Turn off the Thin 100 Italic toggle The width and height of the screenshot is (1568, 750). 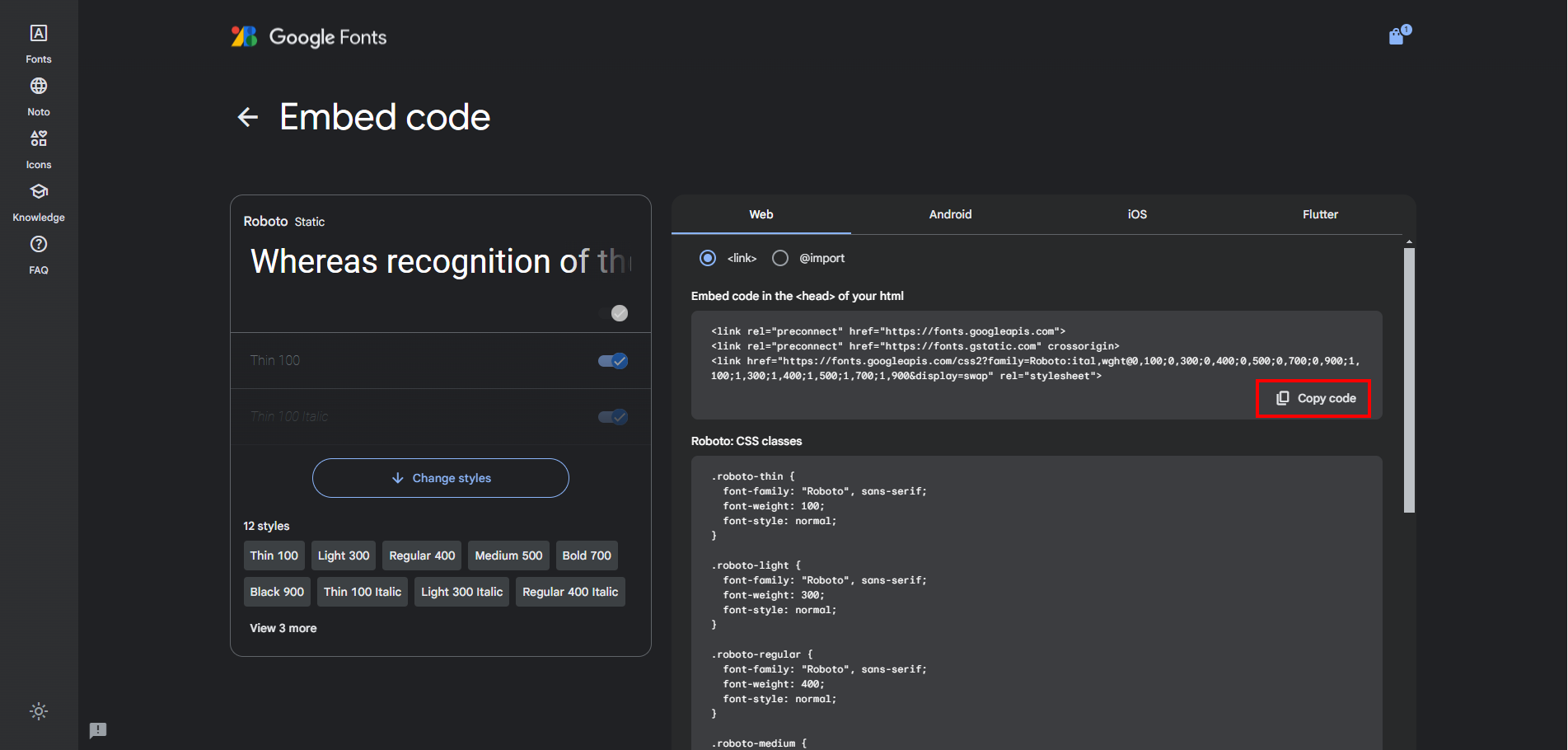(613, 417)
